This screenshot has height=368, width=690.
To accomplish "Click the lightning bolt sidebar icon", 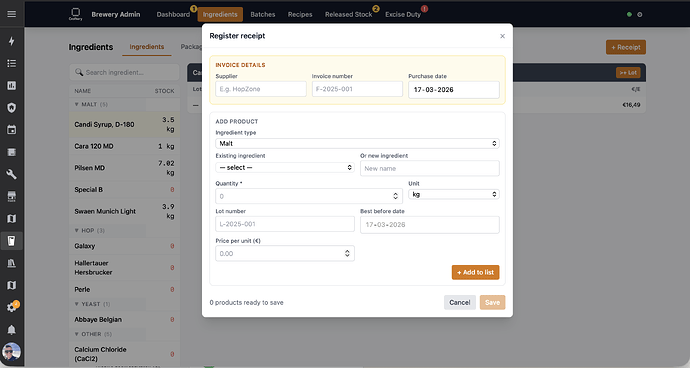I will tap(11, 41).
